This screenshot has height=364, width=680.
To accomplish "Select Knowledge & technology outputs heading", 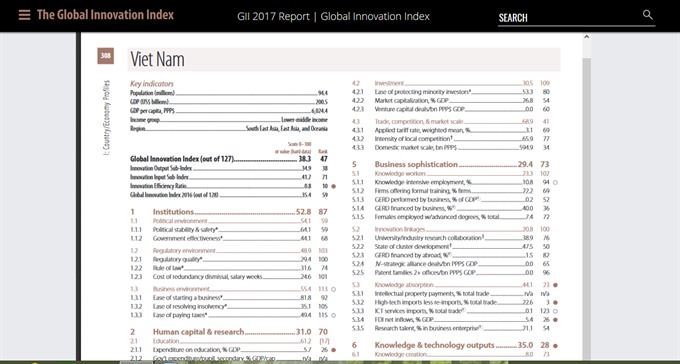I will point(434,345).
